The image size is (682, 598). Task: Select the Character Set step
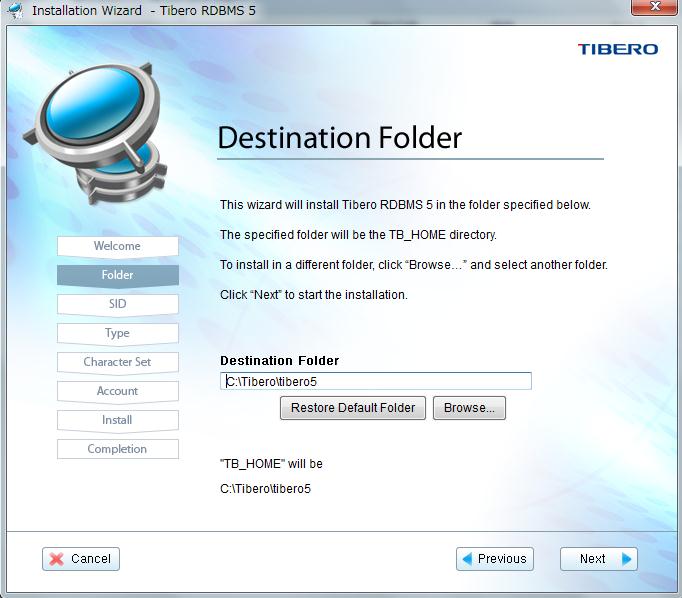tap(117, 362)
